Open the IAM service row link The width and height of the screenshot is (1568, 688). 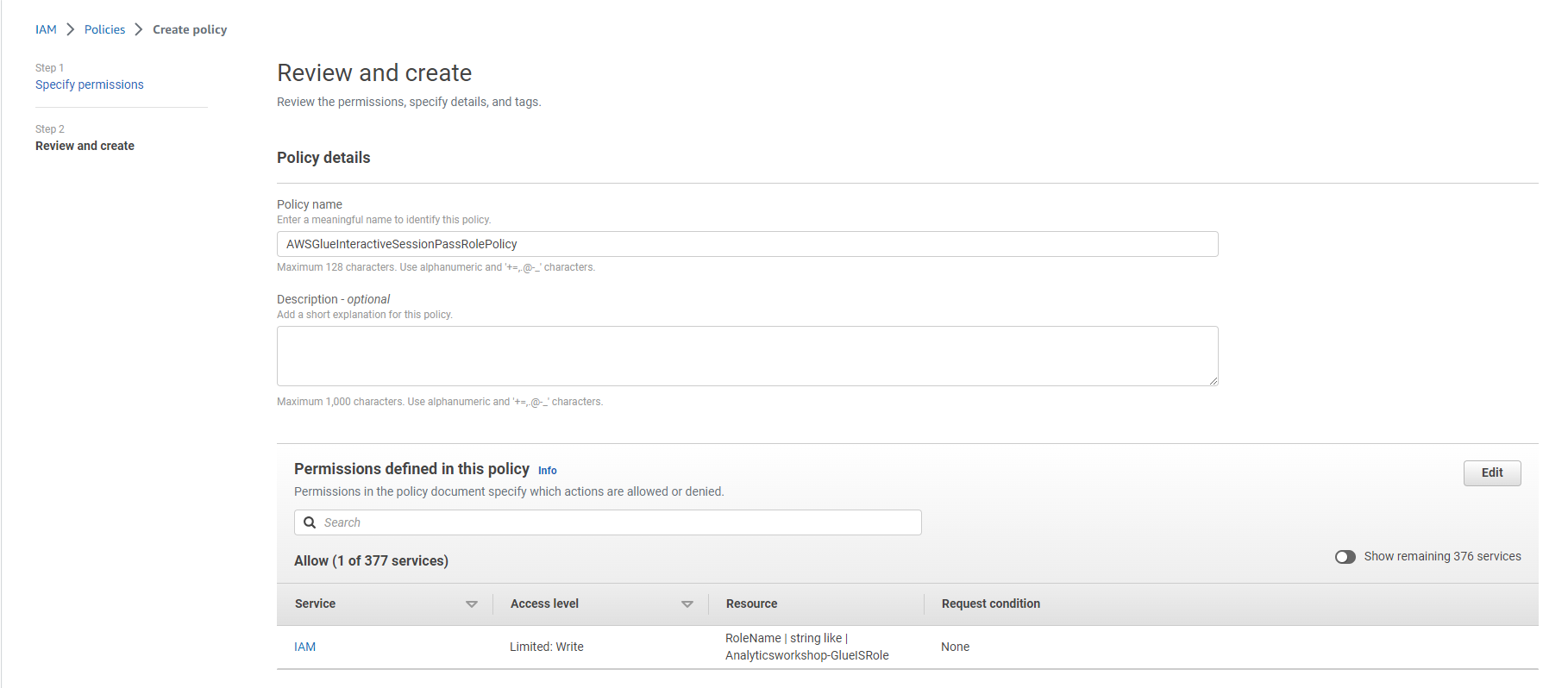point(304,647)
